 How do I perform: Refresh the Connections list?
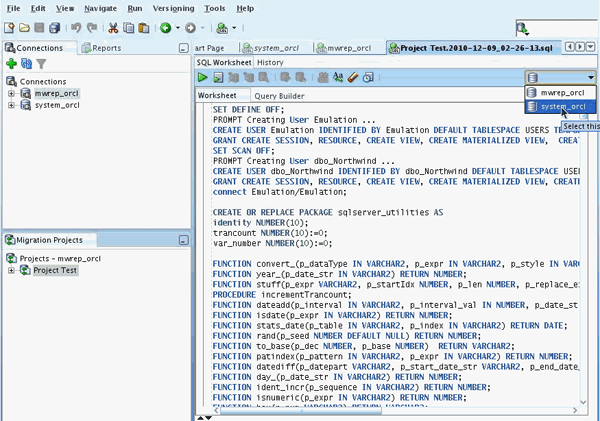(26, 63)
